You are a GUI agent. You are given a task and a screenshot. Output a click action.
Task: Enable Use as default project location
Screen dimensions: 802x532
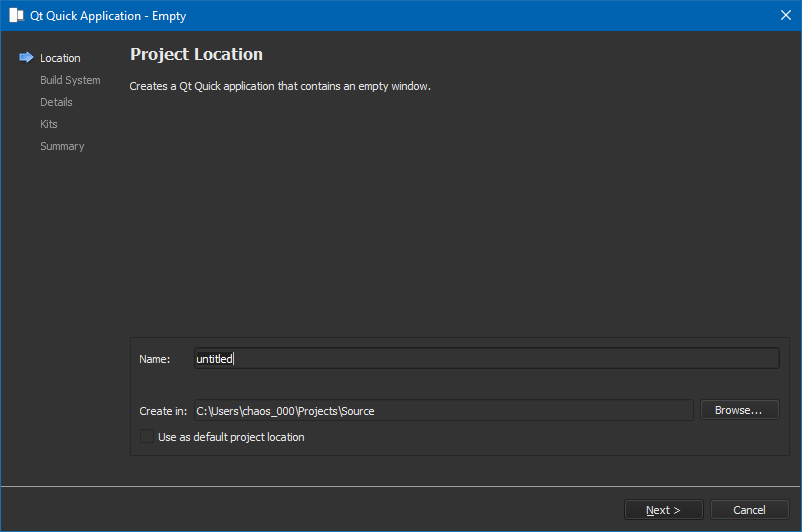[147, 437]
